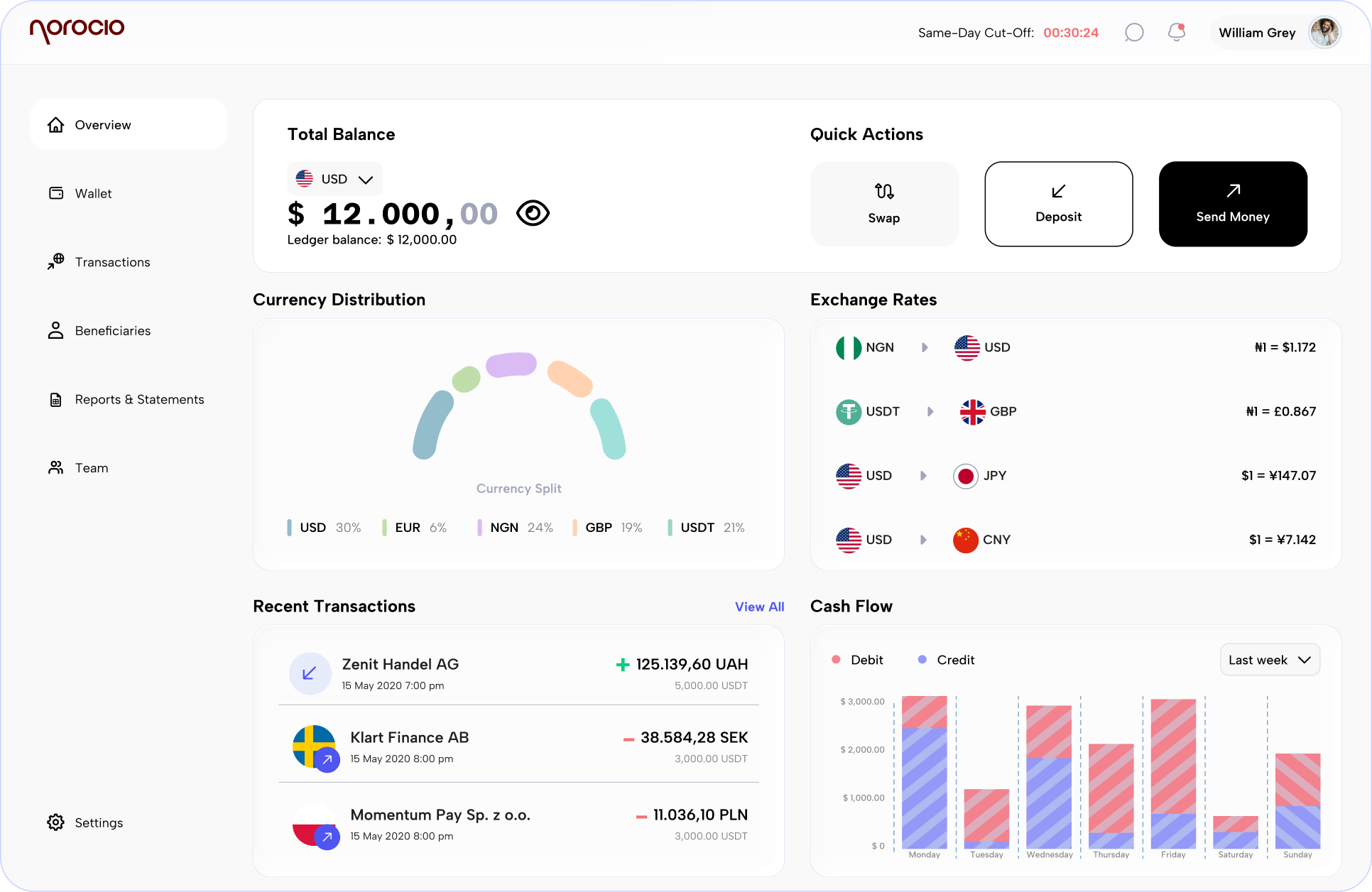1372x892 pixels.
Task: Toggle balance visibility eye icon
Action: 533,213
